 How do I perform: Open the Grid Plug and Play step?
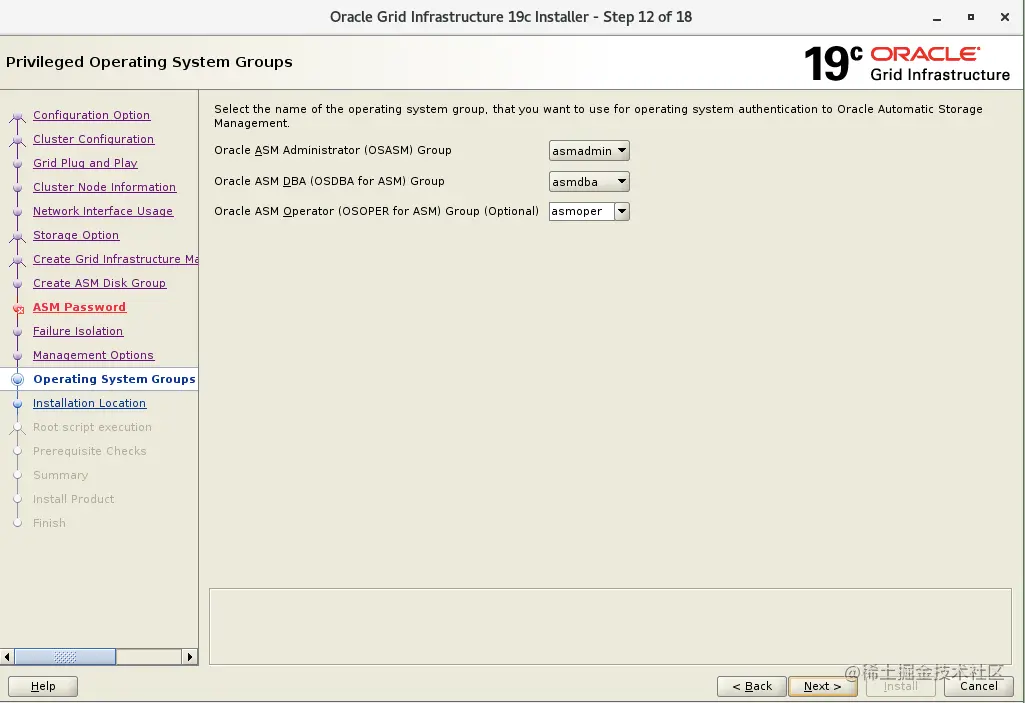(x=85, y=163)
